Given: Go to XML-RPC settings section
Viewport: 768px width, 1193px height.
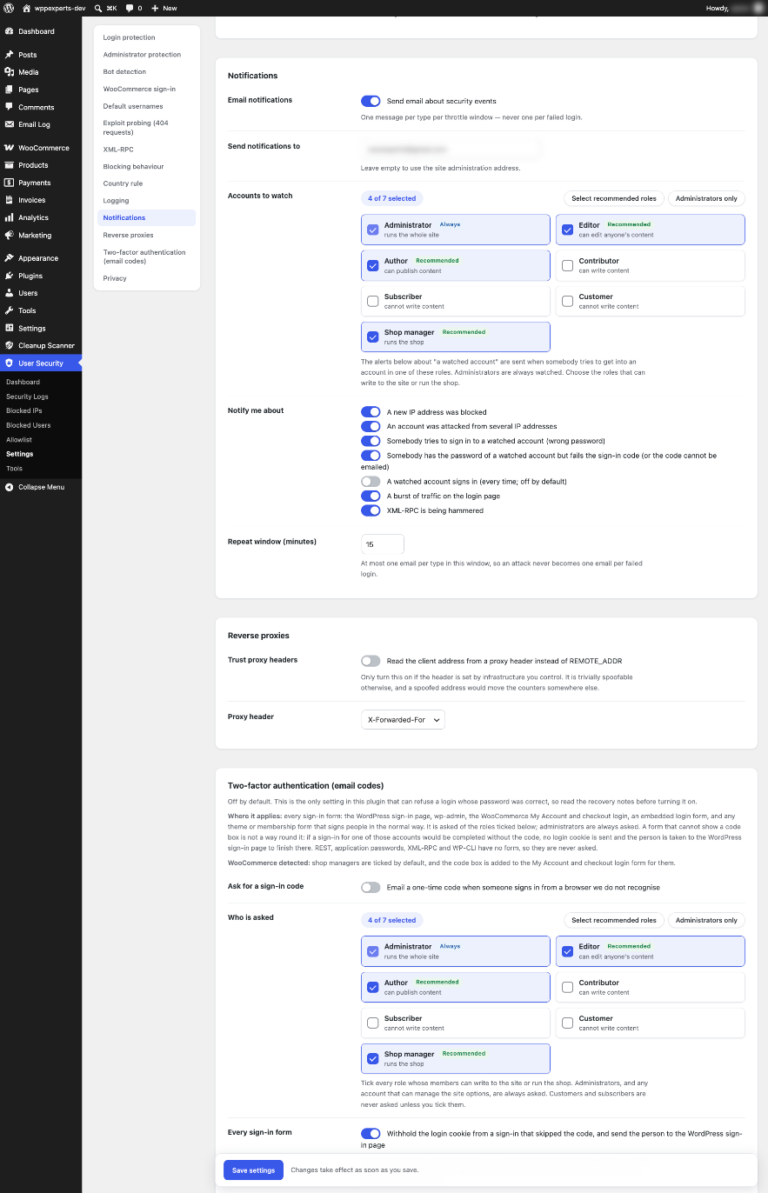Looking at the screenshot, I should pyautogui.click(x=118, y=149).
